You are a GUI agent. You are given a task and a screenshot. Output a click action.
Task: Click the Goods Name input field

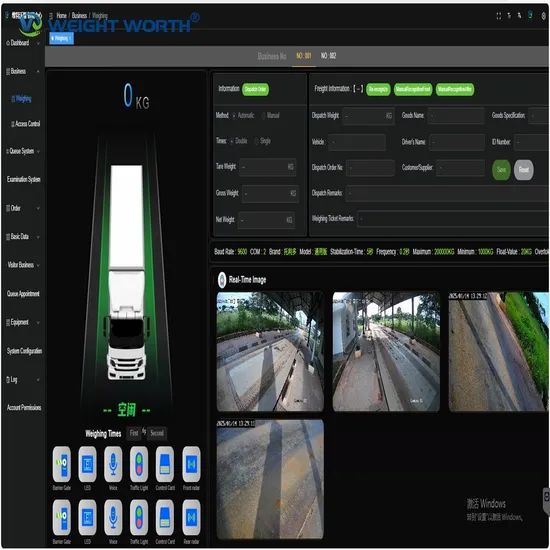pos(457,115)
